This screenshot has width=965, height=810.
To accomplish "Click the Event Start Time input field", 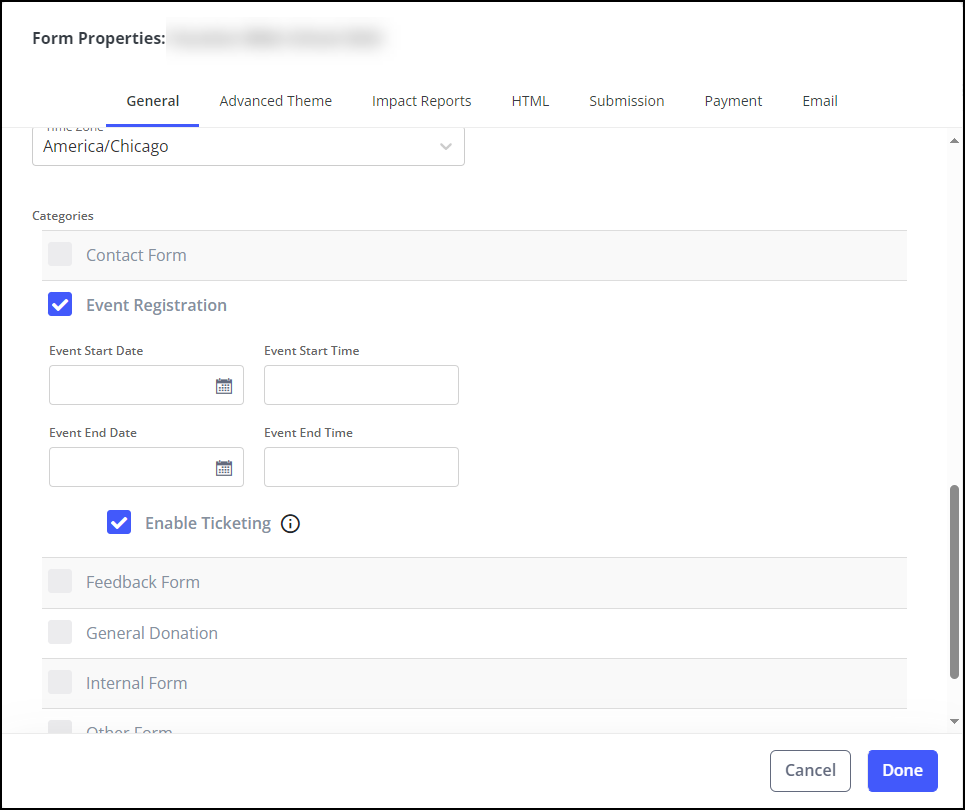I will 361,385.
